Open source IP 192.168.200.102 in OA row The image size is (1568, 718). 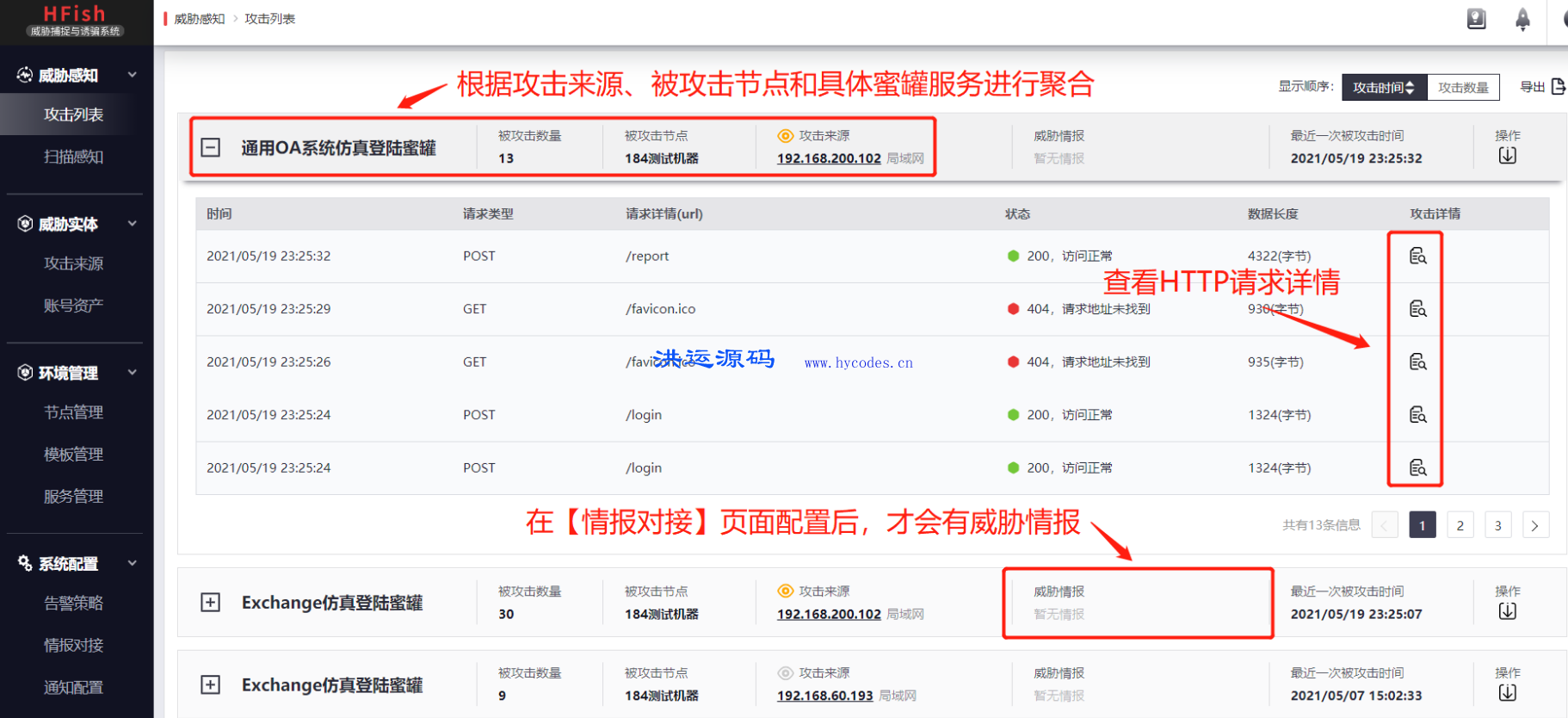[829, 158]
